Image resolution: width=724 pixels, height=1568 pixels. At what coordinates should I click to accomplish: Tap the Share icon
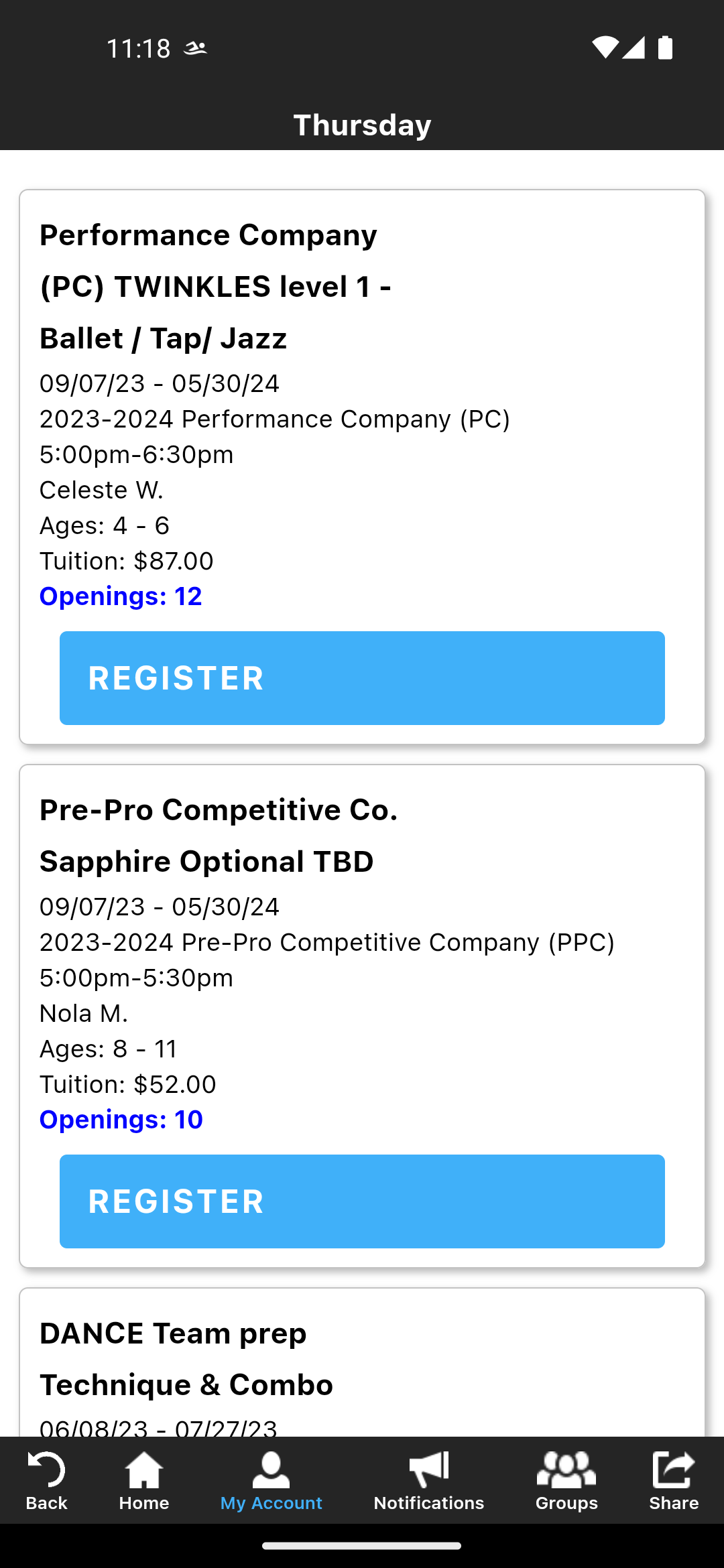(x=674, y=1469)
